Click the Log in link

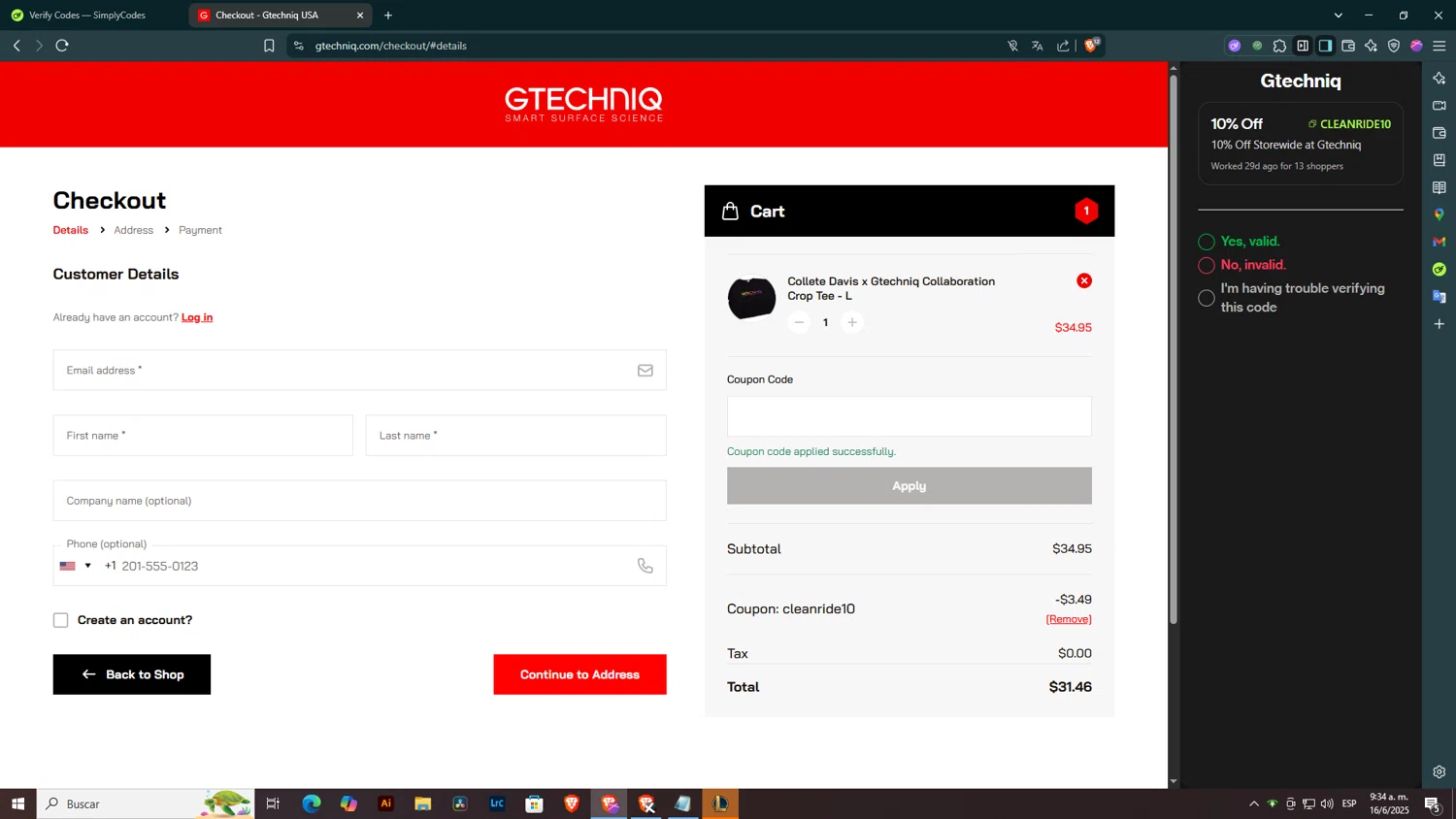[x=197, y=317]
